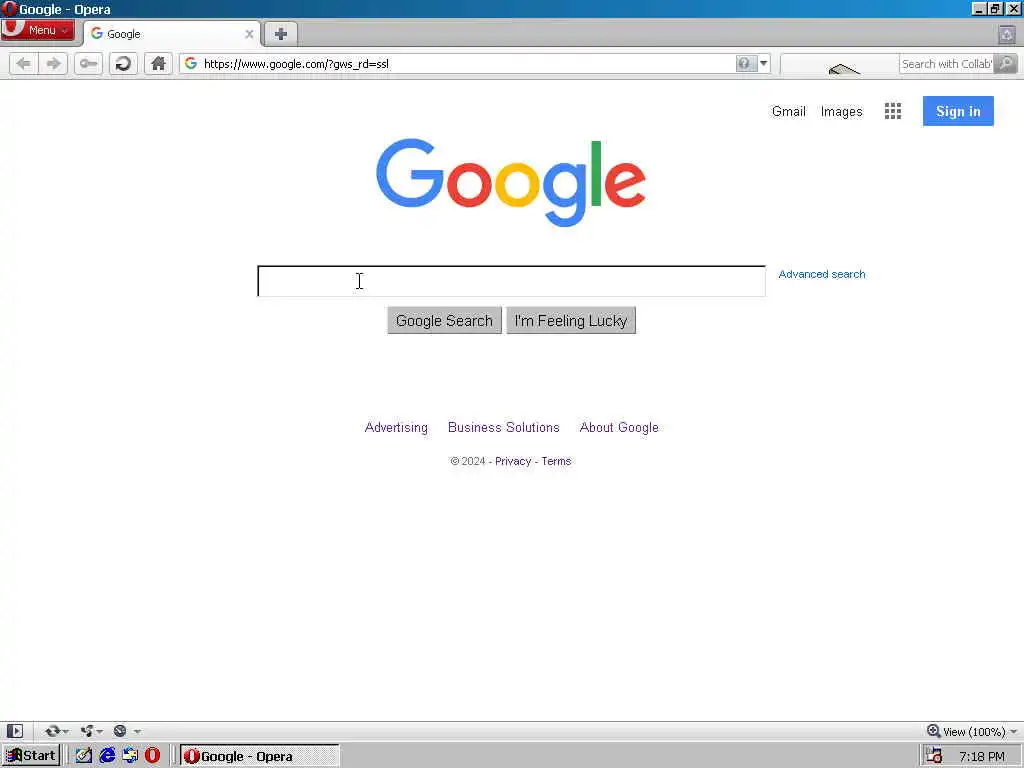Open Advanced search

click(822, 274)
